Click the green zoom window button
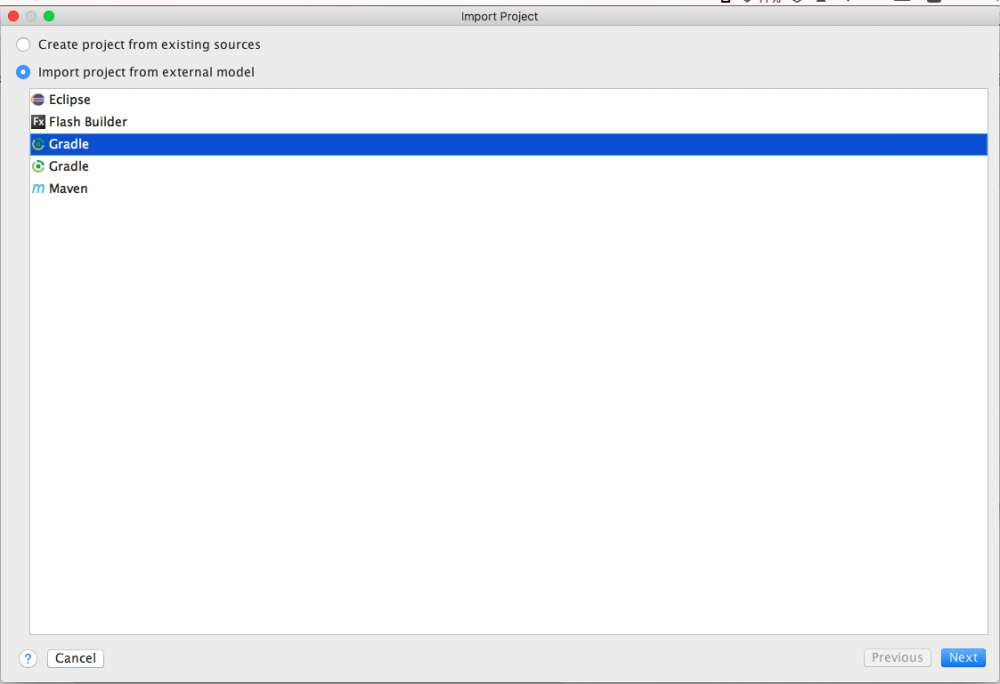 (49, 16)
